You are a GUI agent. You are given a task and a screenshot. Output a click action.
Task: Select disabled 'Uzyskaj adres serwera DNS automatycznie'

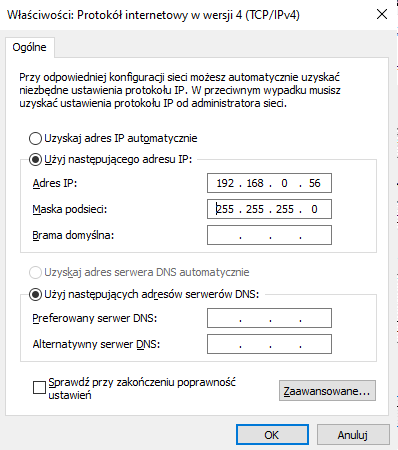click(x=35, y=272)
